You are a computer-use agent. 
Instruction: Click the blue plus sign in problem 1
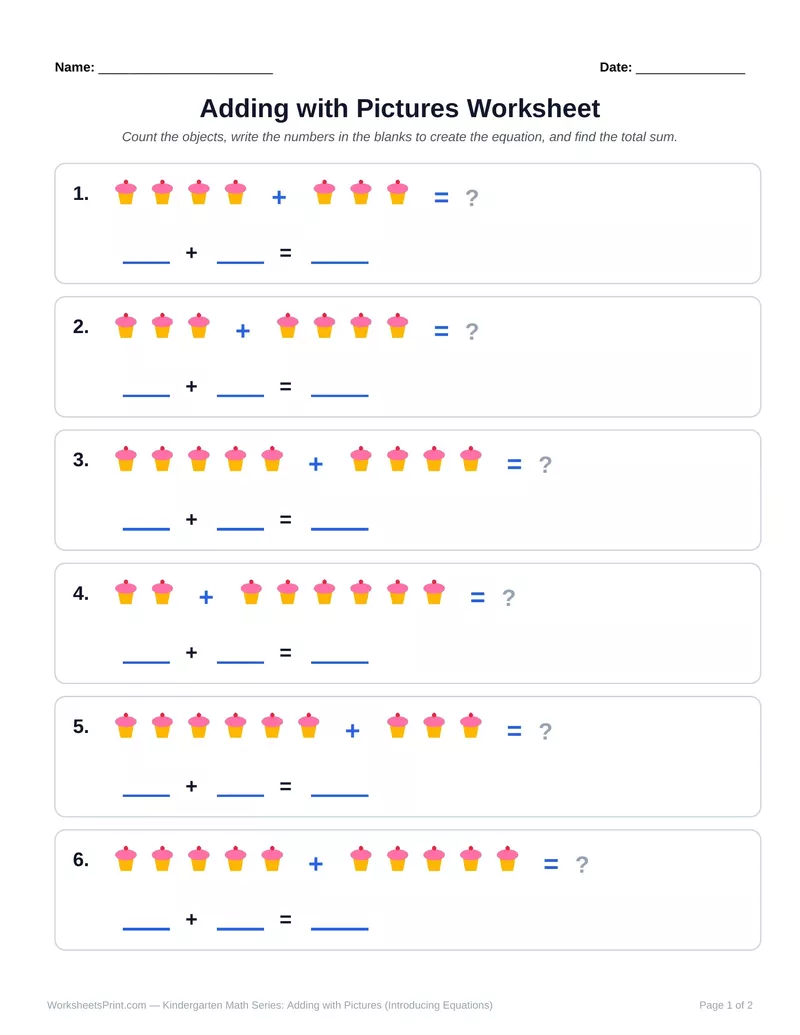[279, 197]
